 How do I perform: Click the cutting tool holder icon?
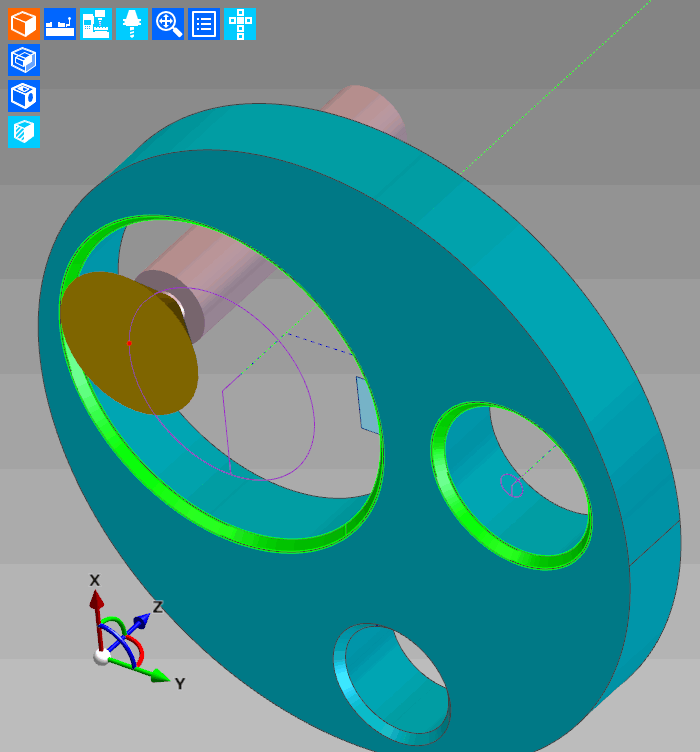(x=132, y=24)
